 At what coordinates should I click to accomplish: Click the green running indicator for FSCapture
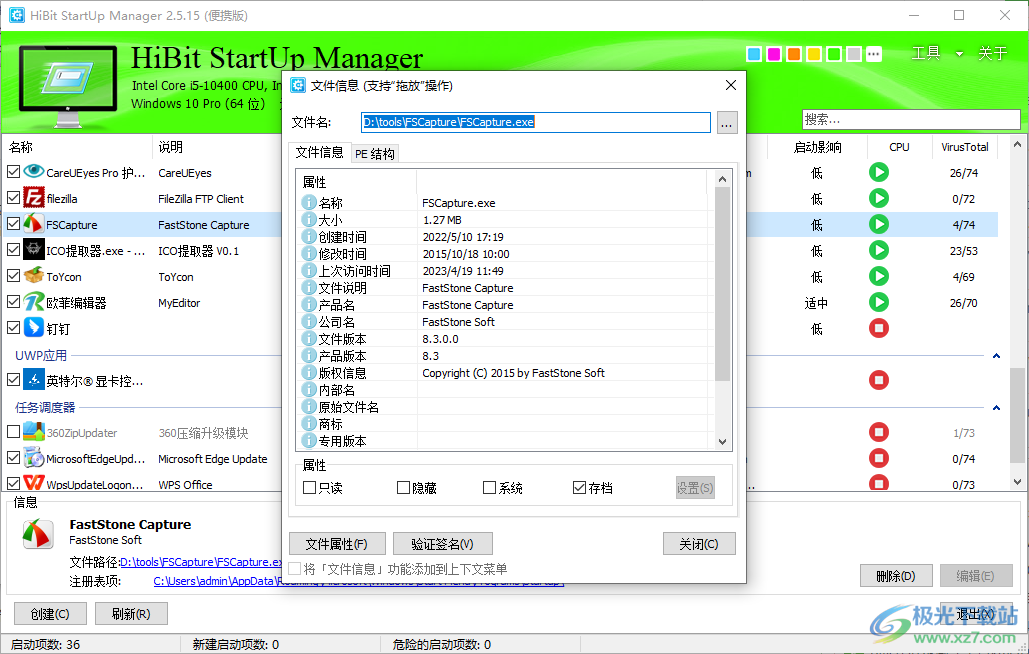point(879,224)
